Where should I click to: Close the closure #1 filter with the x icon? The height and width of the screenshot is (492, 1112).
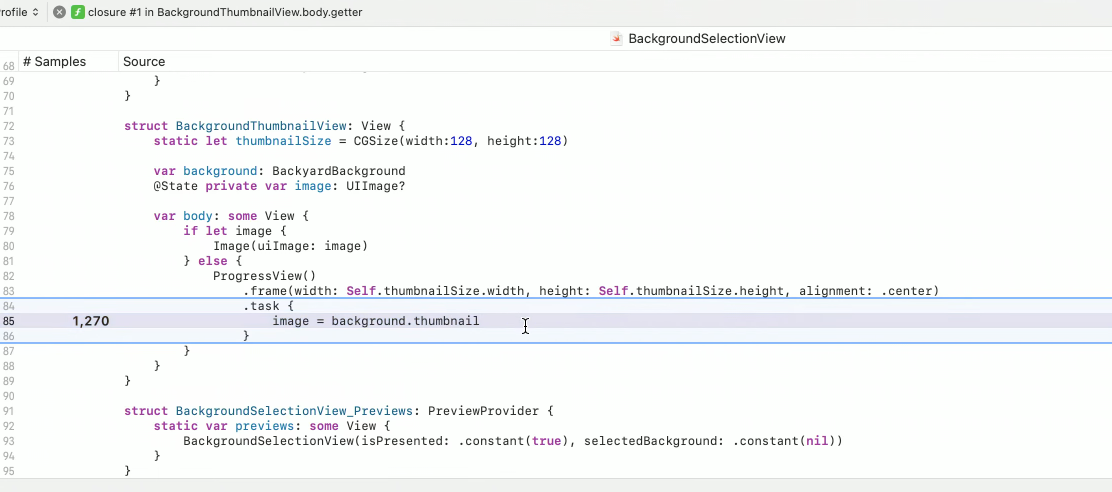click(60, 12)
